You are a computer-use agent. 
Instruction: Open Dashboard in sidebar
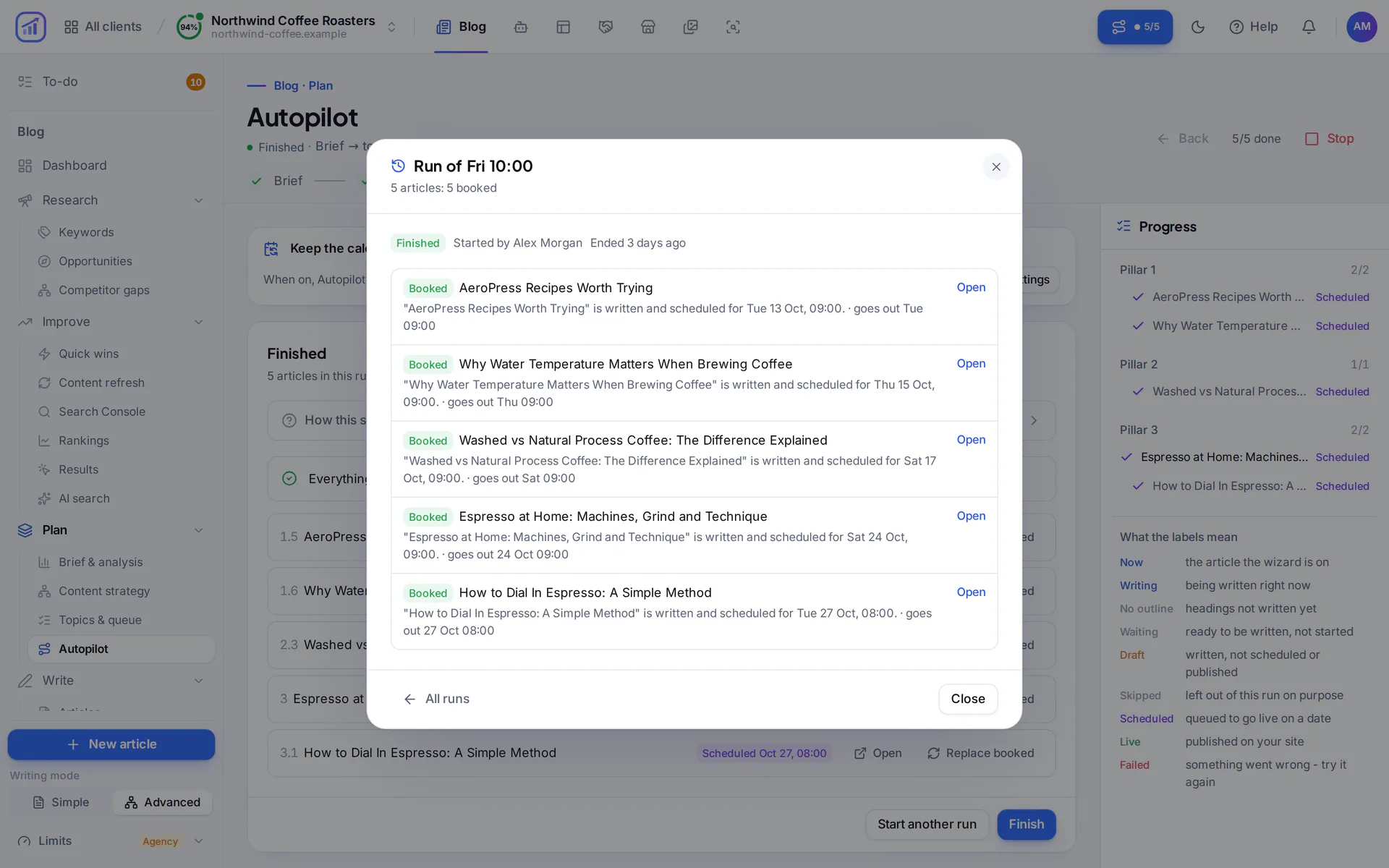coord(111,166)
